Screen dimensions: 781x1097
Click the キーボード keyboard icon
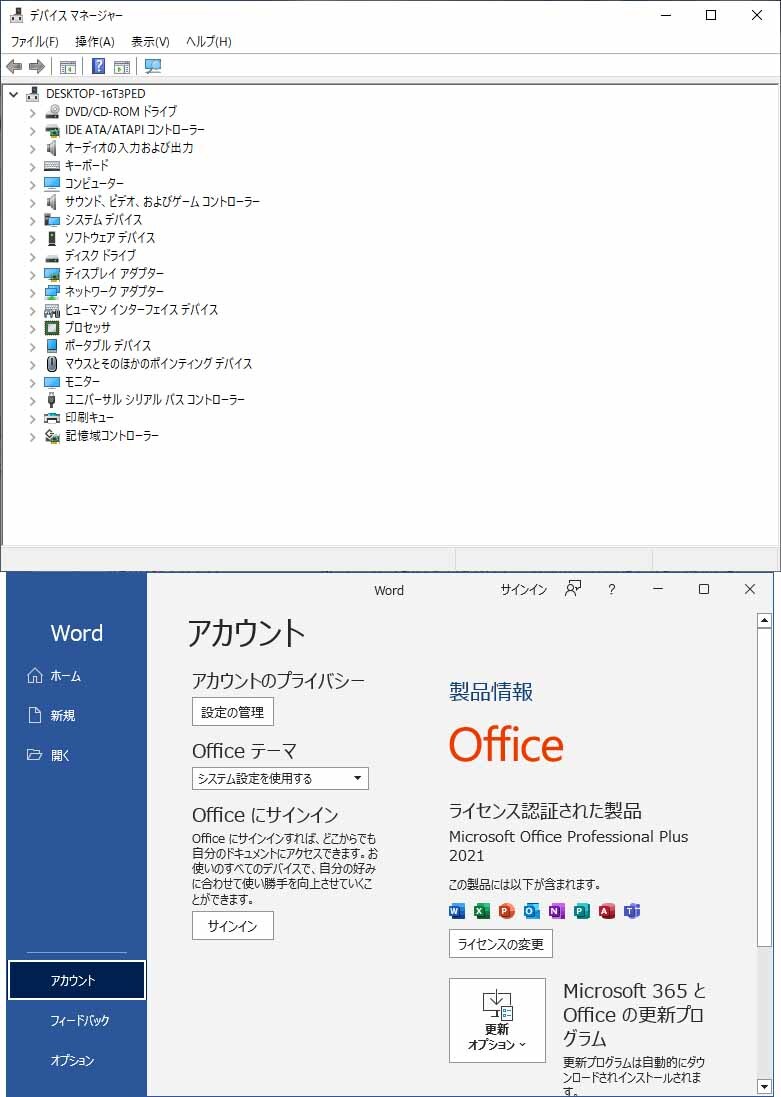[x=52, y=166]
